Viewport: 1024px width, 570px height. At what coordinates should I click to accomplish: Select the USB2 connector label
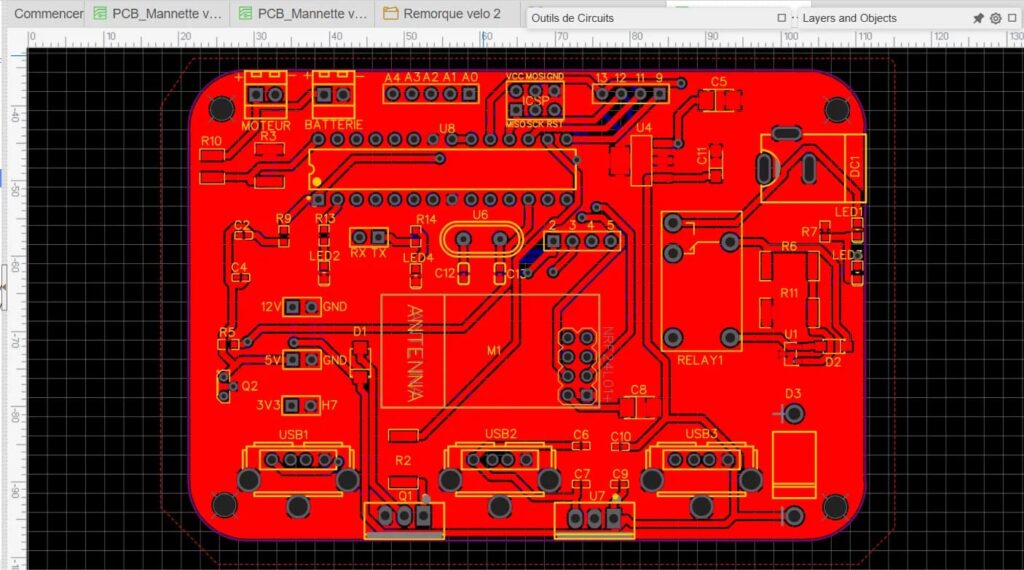[501, 434]
